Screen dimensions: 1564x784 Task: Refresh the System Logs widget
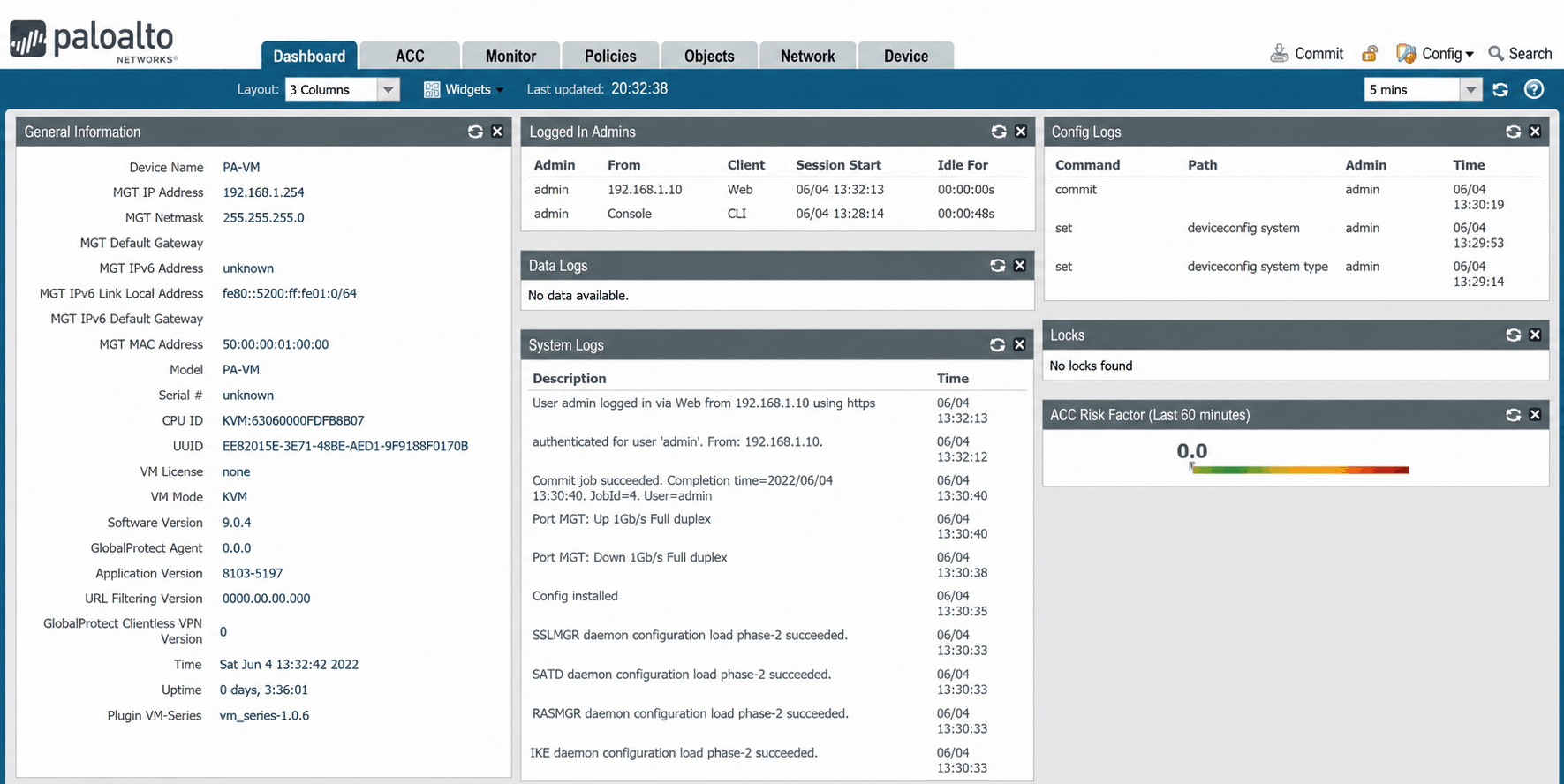click(x=998, y=345)
